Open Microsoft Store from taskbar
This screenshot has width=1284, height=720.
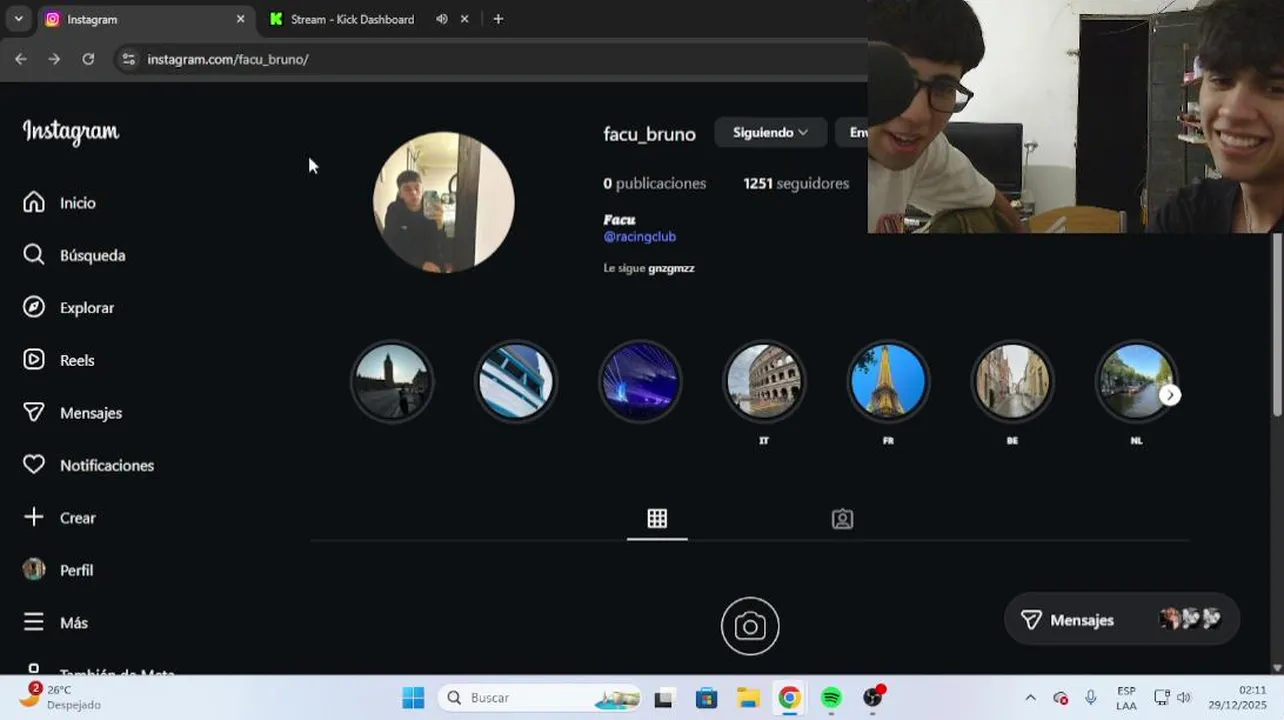tap(706, 697)
